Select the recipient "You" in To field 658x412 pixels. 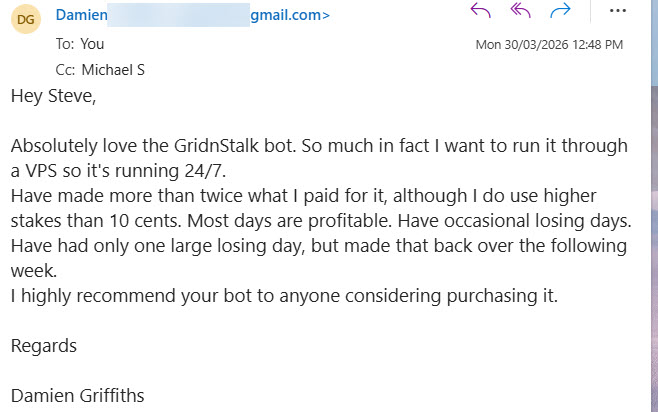pos(92,44)
